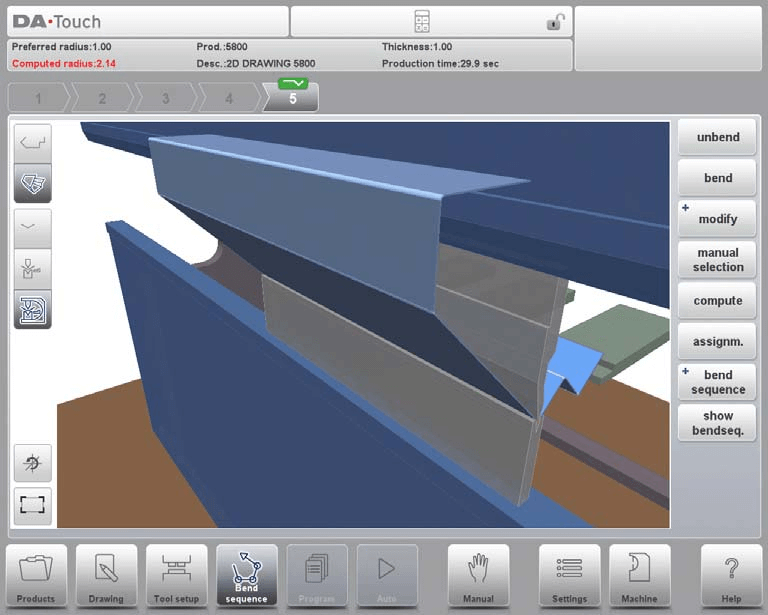Toggle the machine view icon
The image size is (768, 615).
point(33,309)
